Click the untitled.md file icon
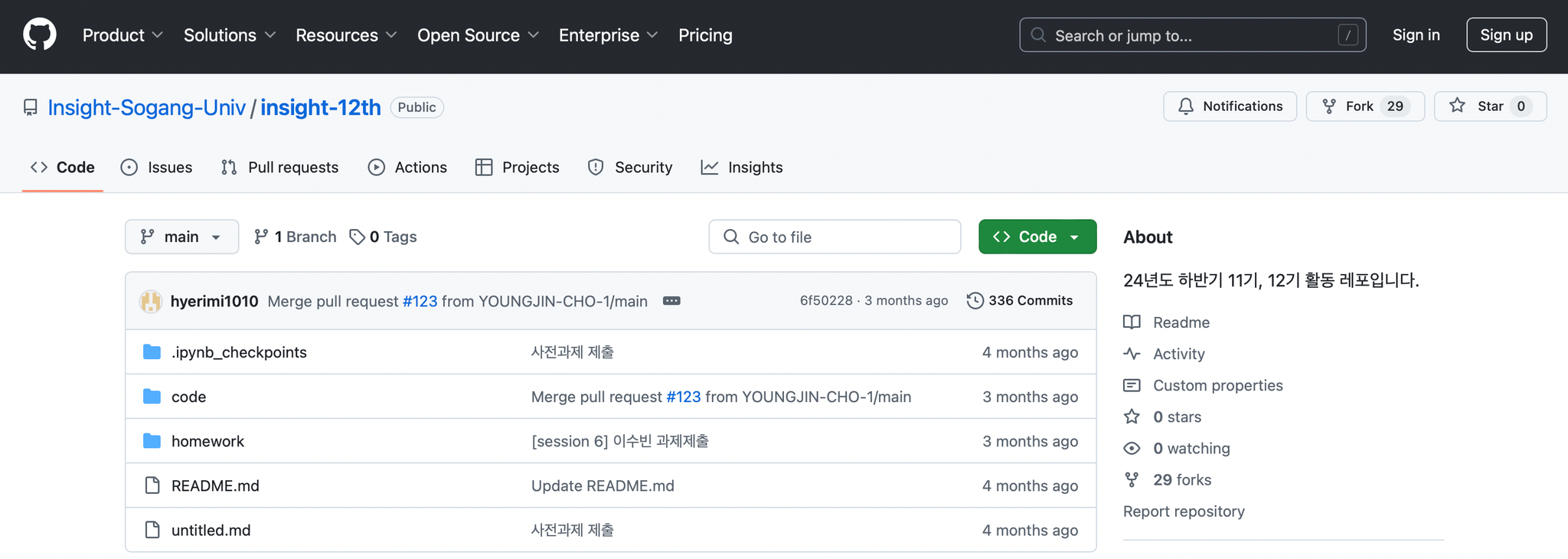The height and width of the screenshot is (559, 1568). click(152, 530)
